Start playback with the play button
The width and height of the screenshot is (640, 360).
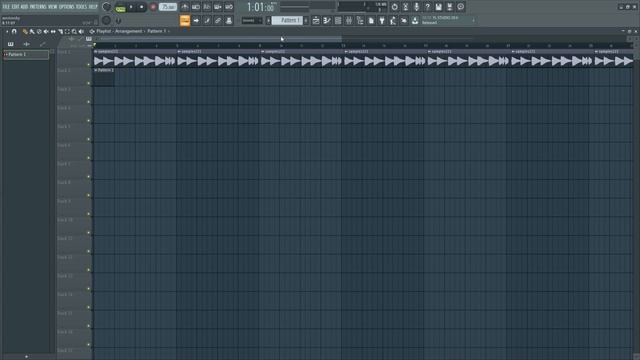click(131, 7)
